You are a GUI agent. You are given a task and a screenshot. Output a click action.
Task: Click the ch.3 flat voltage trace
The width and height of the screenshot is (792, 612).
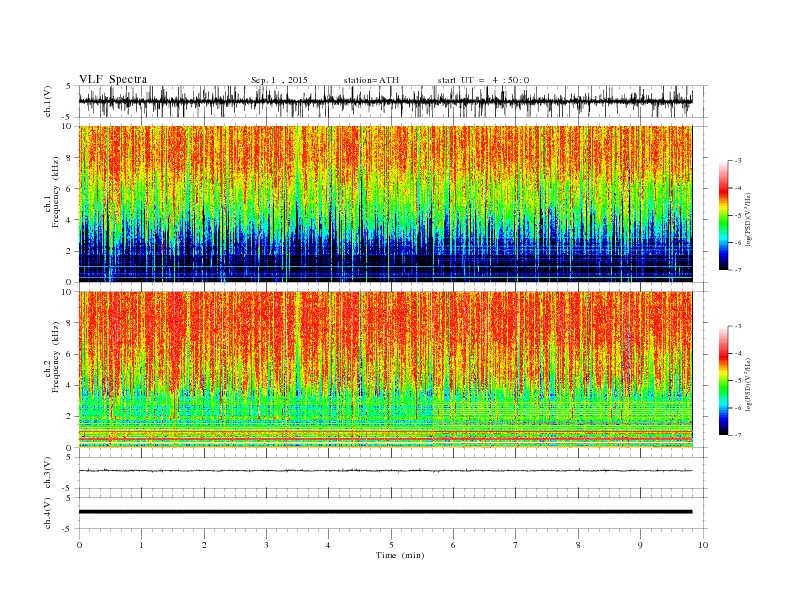point(385,471)
